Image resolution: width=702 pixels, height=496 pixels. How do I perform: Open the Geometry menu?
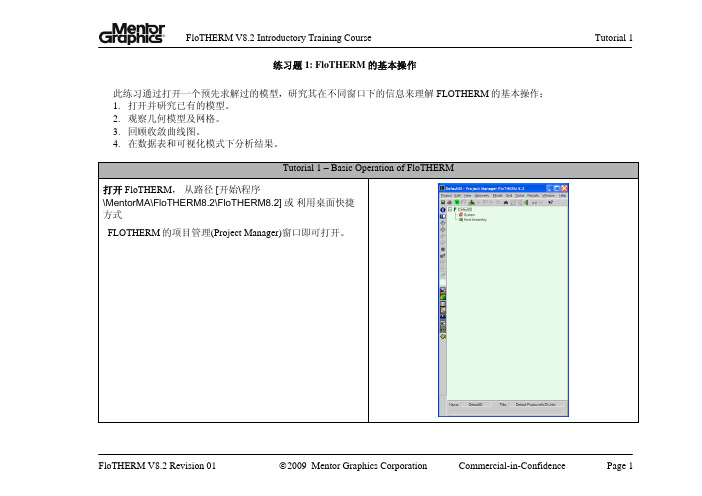pyautogui.click(x=482, y=196)
